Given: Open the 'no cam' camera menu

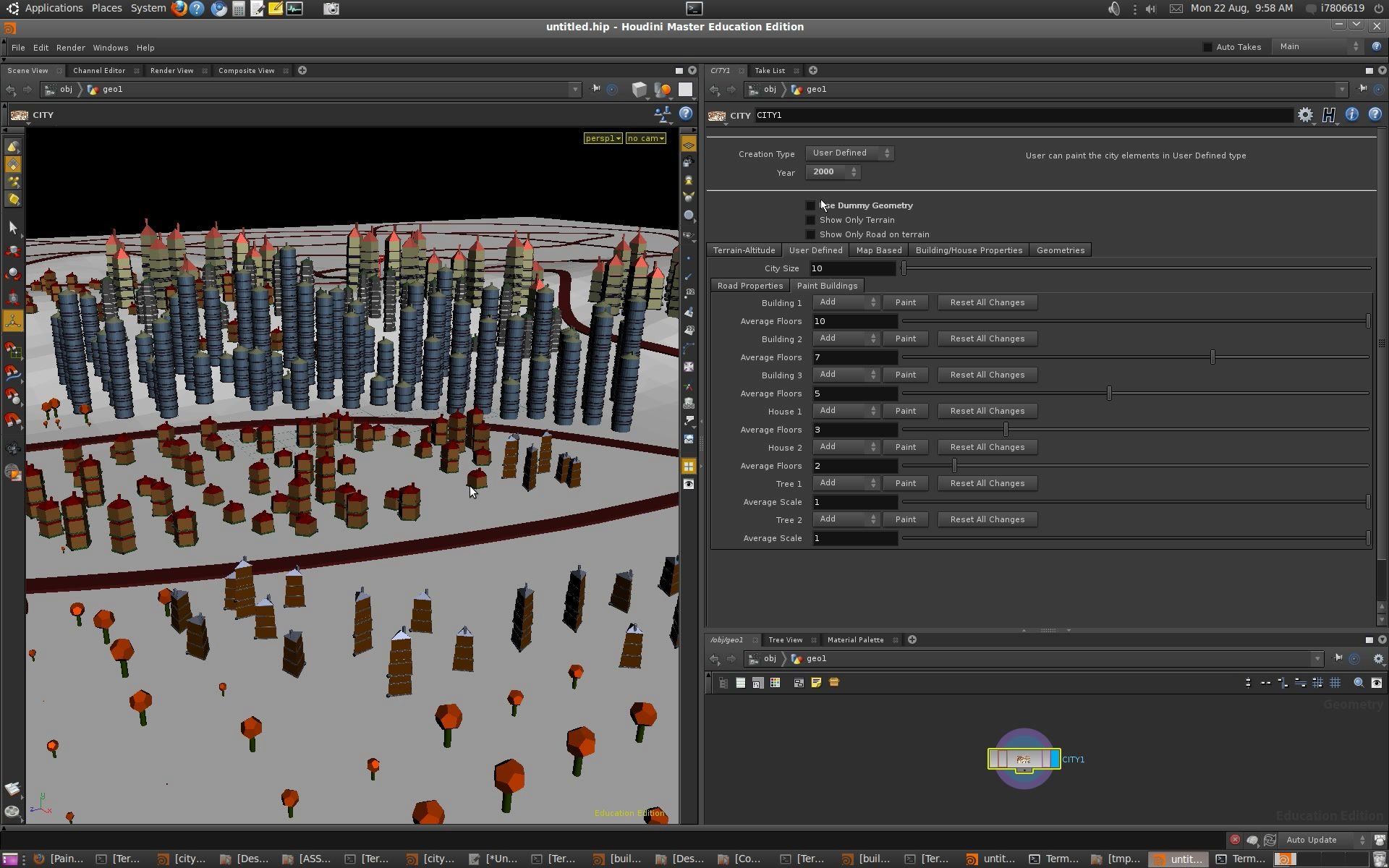Looking at the screenshot, I should coord(646,138).
